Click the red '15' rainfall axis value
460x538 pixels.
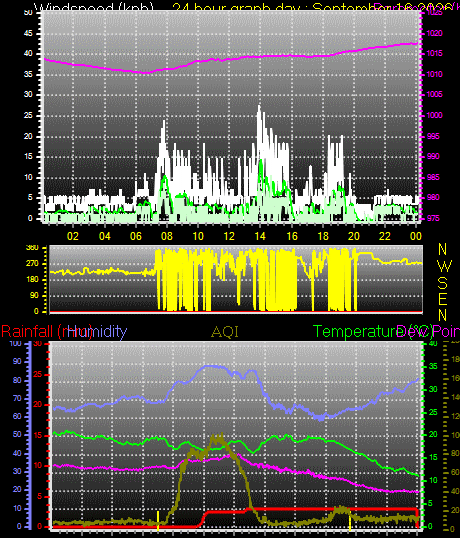37,435
